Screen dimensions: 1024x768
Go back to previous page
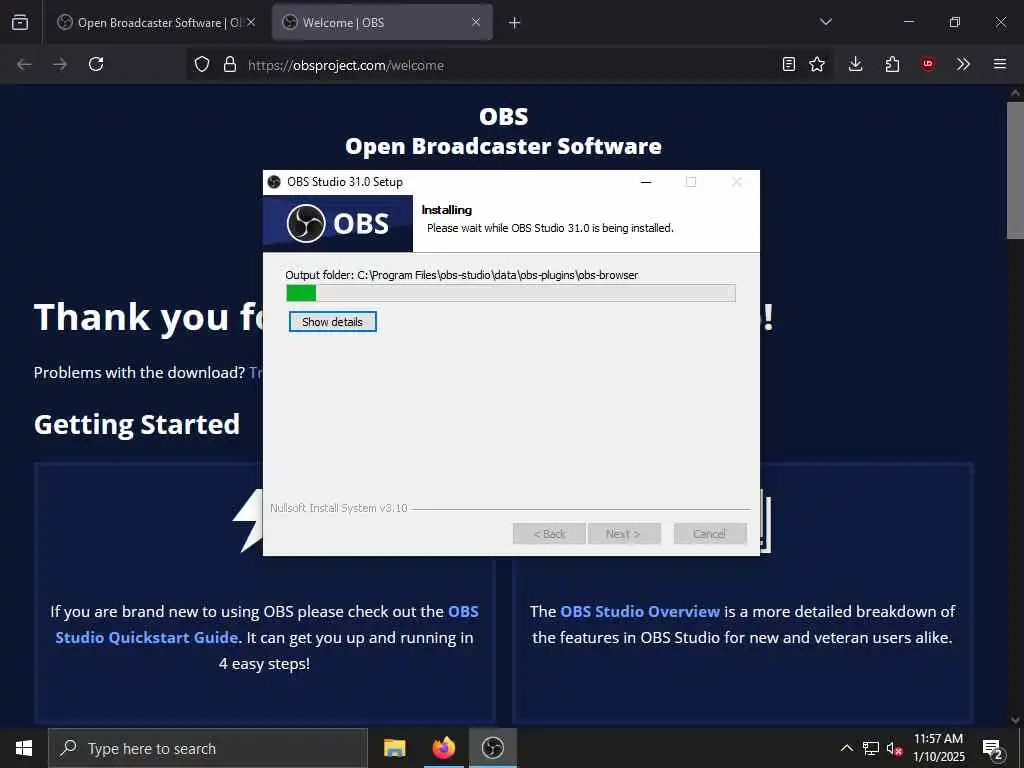click(24, 64)
